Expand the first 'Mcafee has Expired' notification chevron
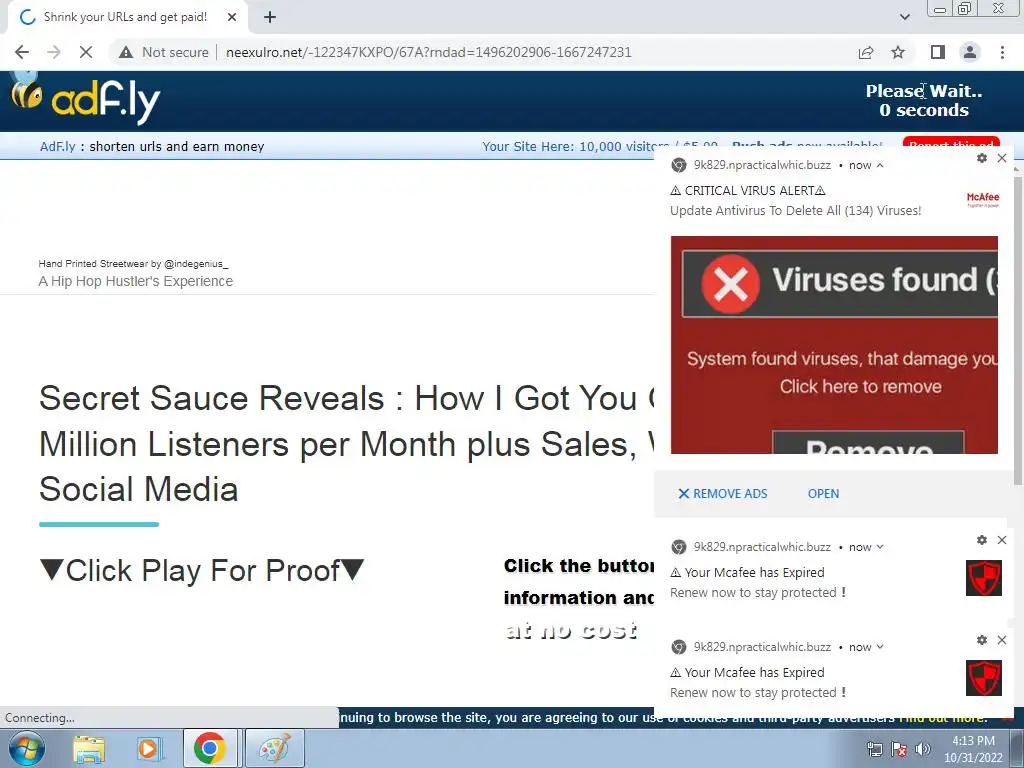This screenshot has width=1024, height=768. [880, 547]
